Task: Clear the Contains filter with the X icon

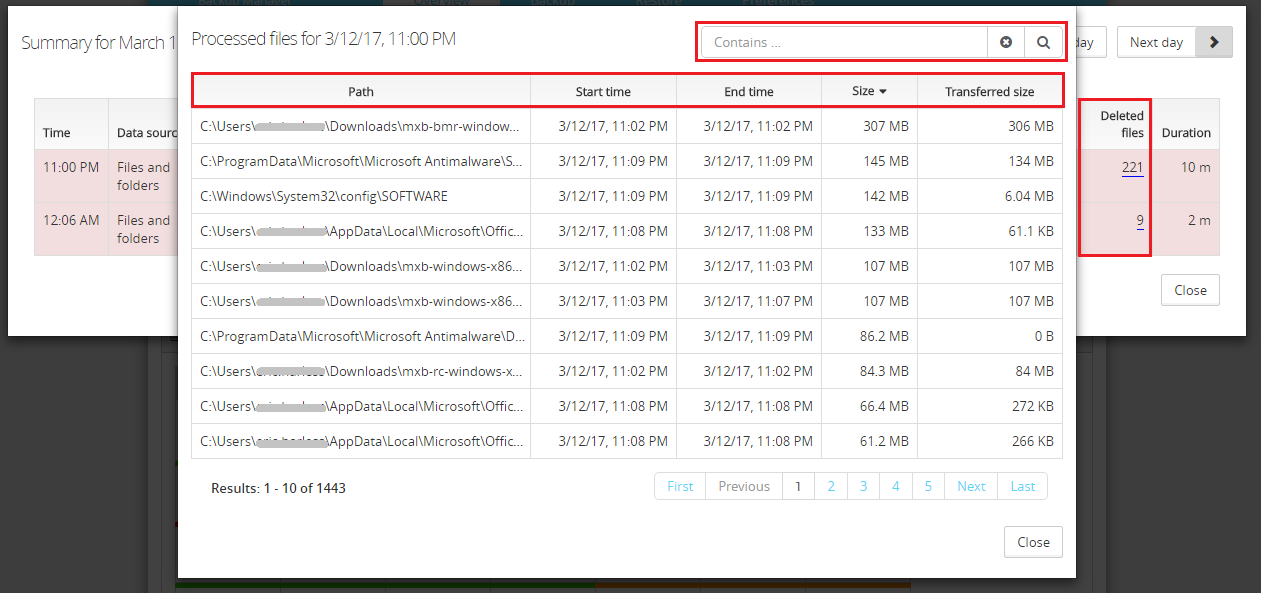Action: click(1006, 41)
